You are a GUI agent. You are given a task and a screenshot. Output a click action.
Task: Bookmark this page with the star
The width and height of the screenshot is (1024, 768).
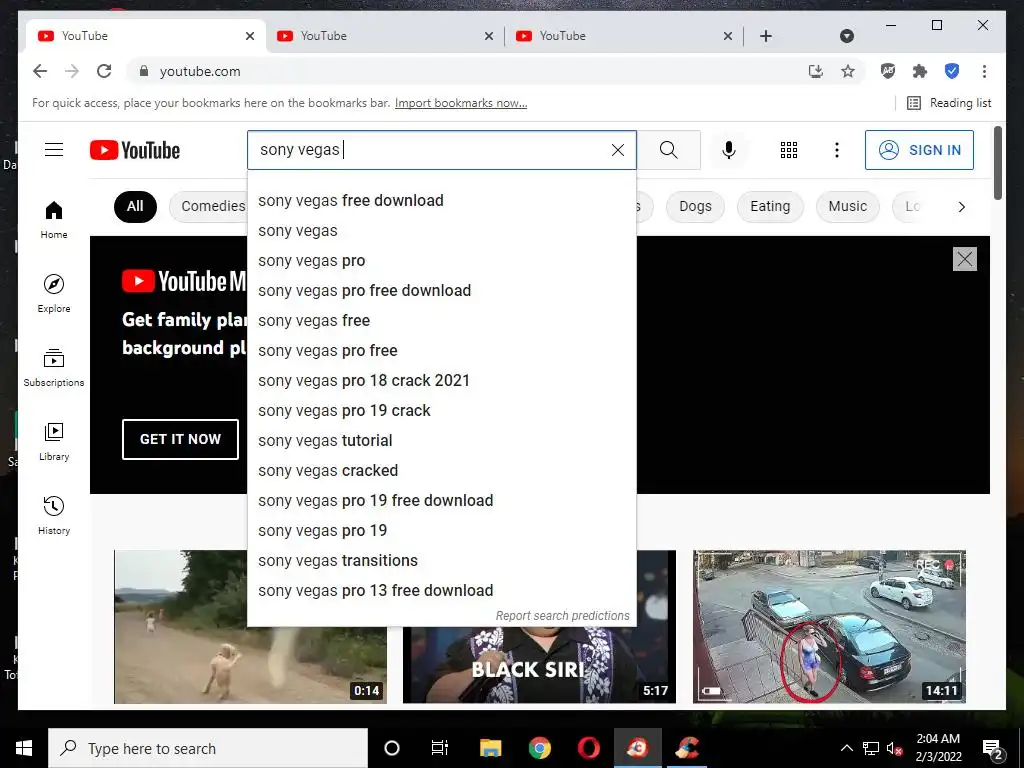848,71
